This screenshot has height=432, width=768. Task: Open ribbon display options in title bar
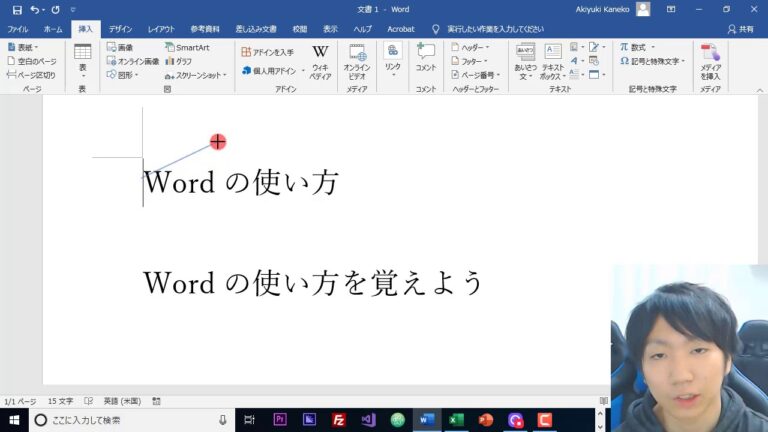pyautogui.click(x=671, y=9)
